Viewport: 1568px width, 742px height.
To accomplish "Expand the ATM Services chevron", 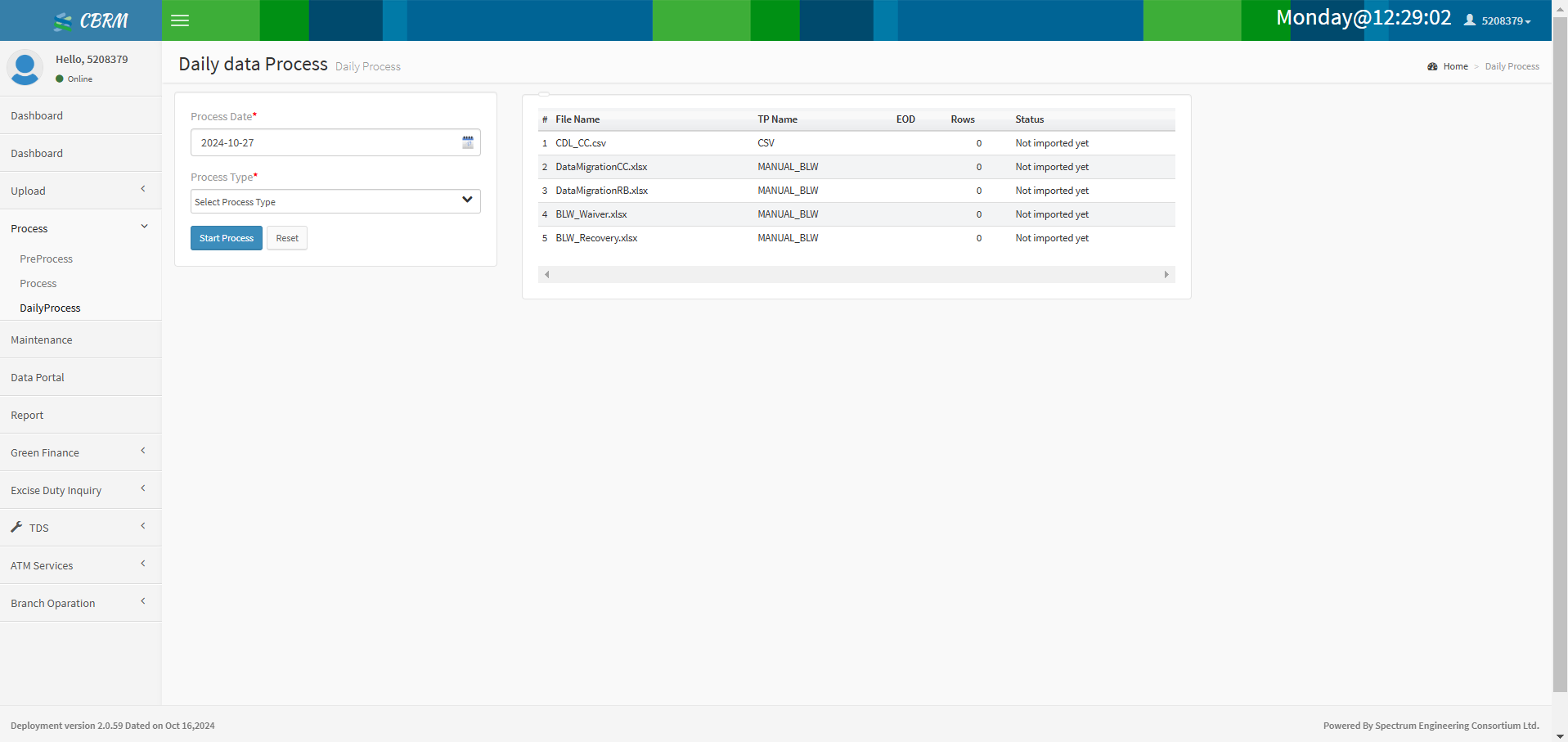I will tap(143, 564).
